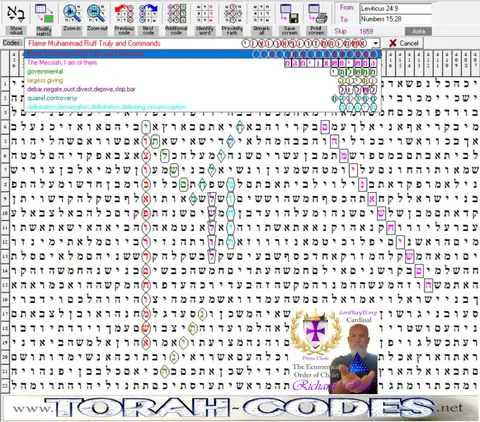Click the Codes combo box text field

point(198,43)
